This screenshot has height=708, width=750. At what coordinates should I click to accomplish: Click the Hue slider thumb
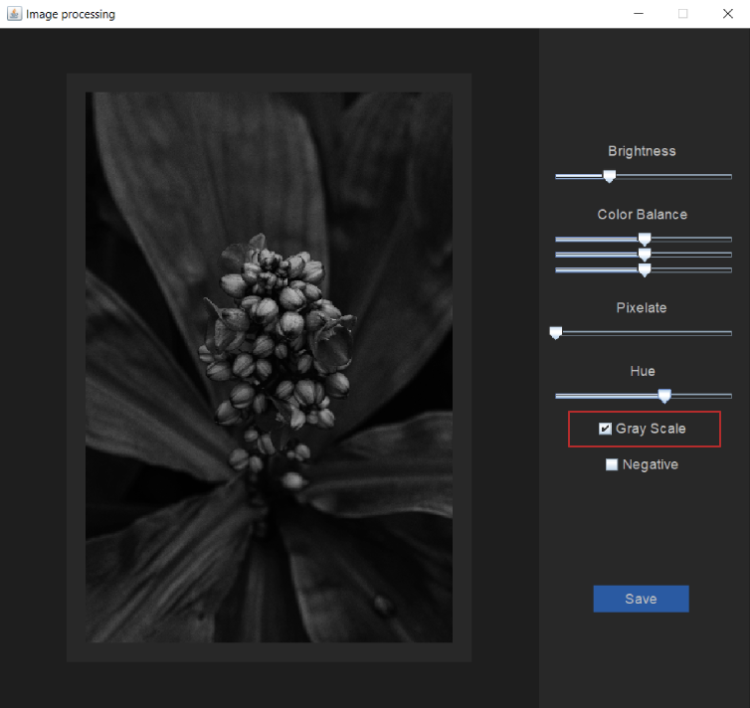click(664, 396)
